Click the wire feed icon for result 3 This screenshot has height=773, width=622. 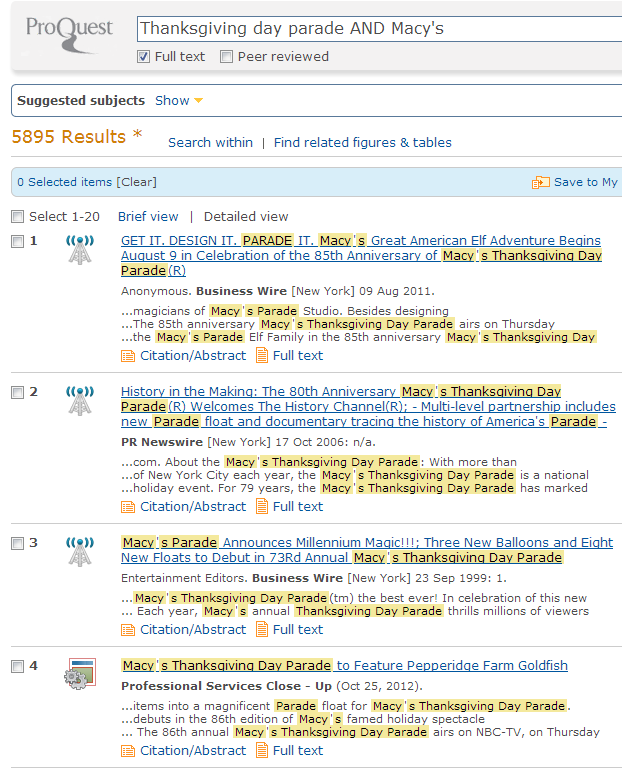click(x=80, y=551)
